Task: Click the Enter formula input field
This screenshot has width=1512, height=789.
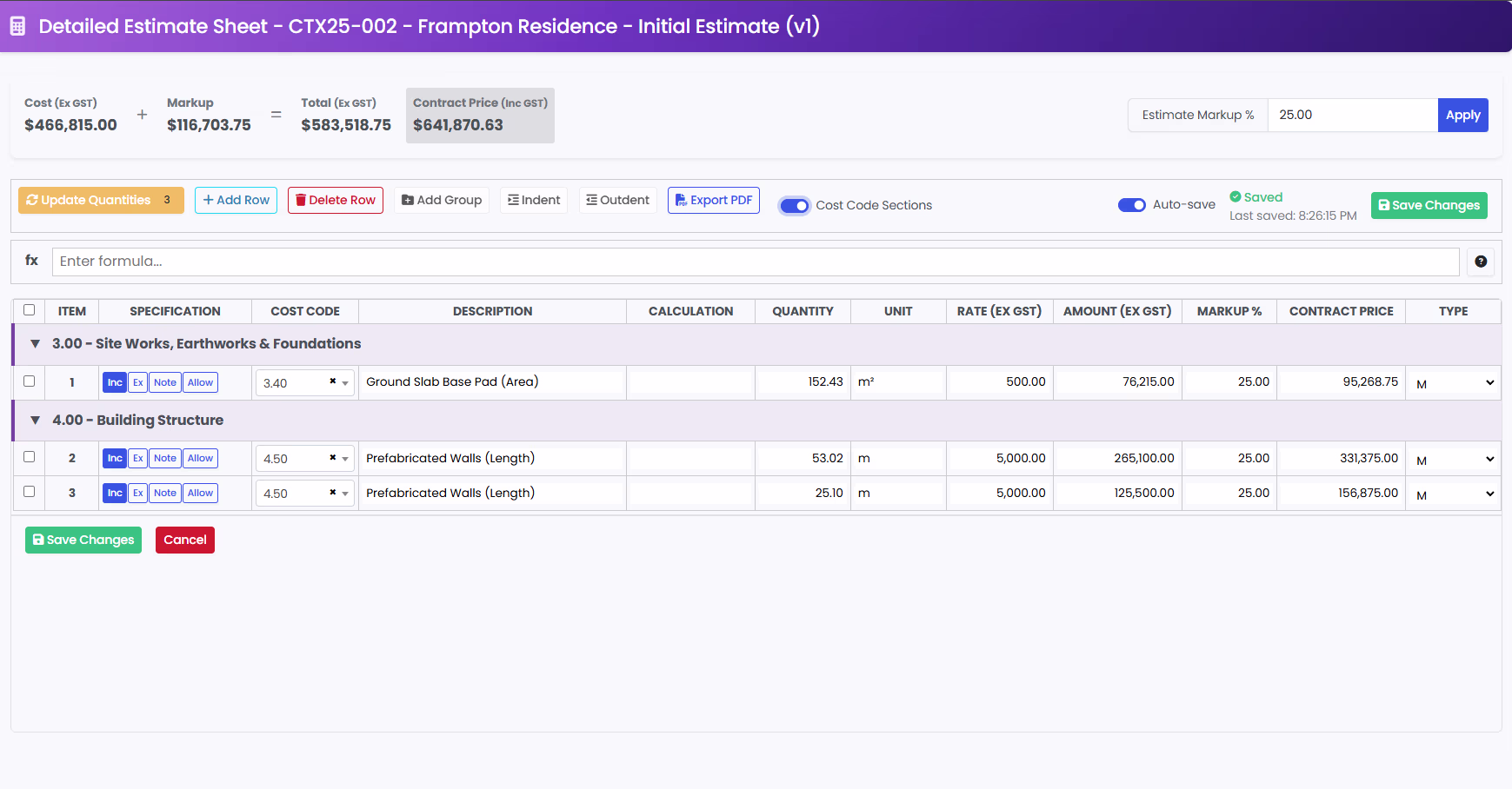Action: coord(756,262)
